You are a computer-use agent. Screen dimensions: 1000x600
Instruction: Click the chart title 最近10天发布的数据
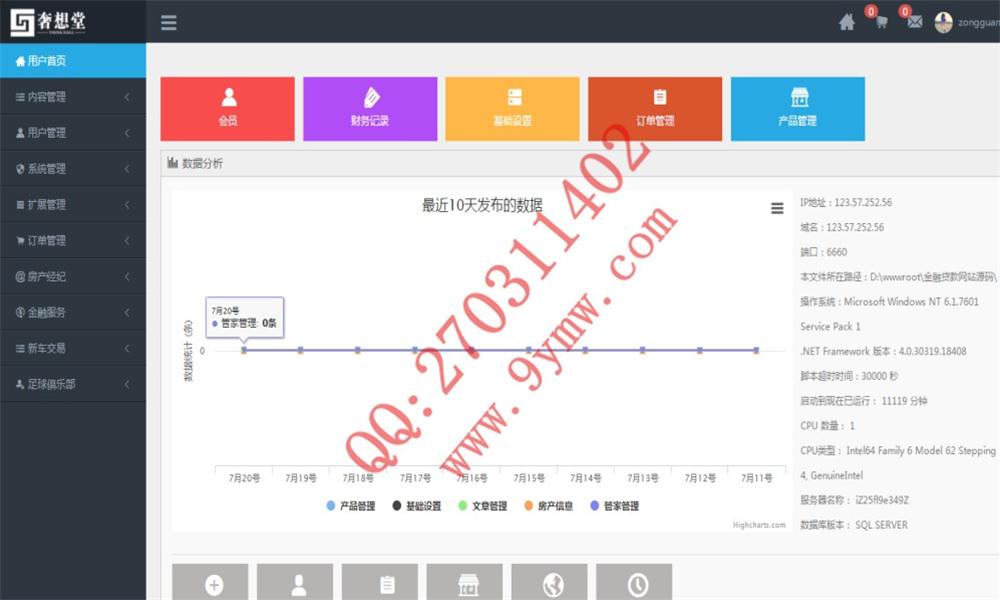(482, 205)
